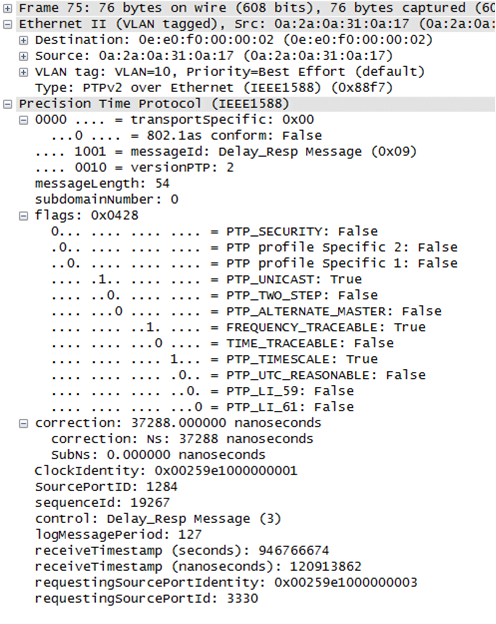Select the PTP_TIMESCALE: True flag row
This screenshot has height=624, width=496.
215,359
